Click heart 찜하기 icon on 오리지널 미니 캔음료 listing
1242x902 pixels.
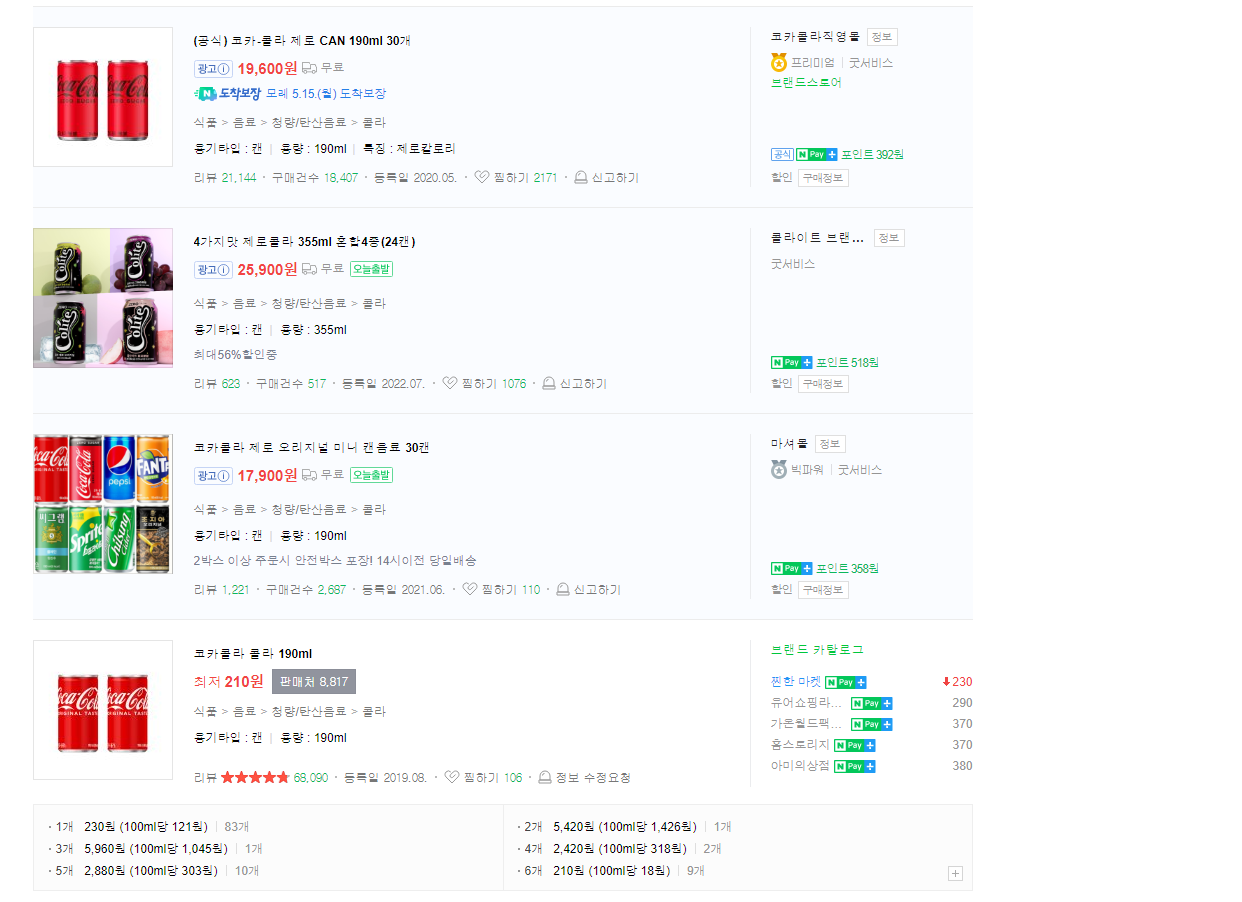coord(469,589)
